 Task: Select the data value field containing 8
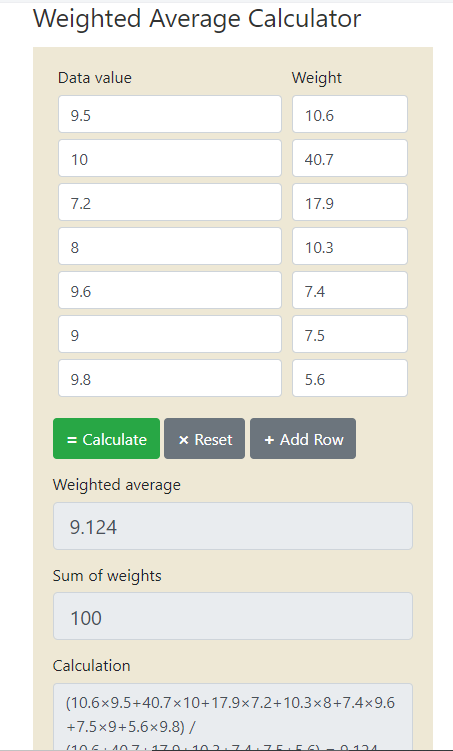tap(170, 246)
